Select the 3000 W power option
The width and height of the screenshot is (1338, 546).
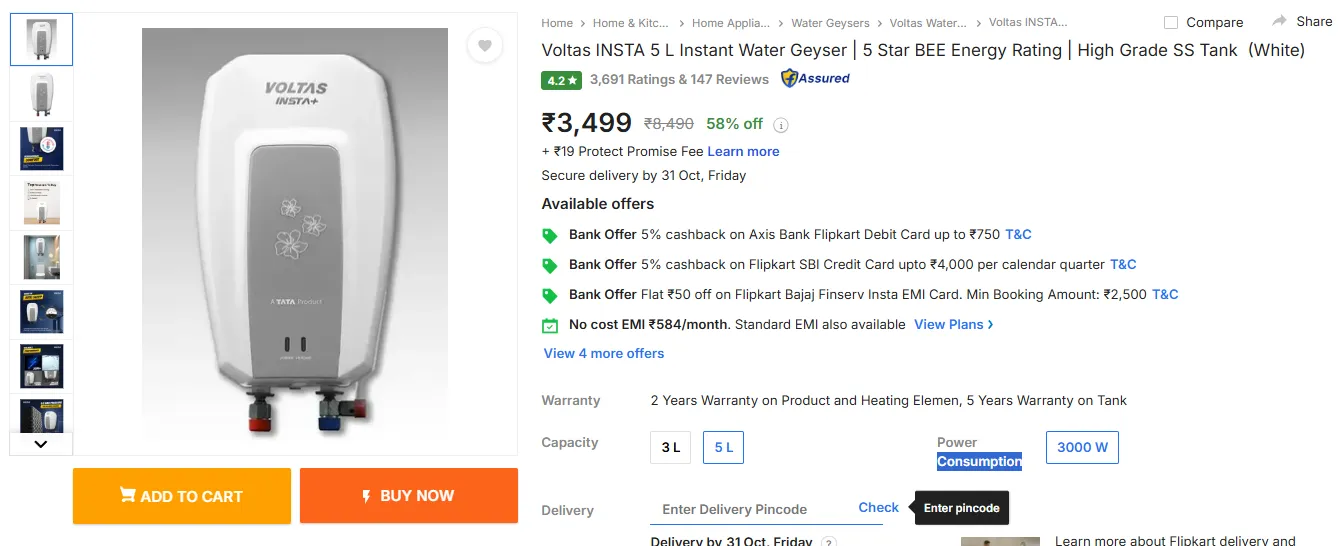(x=1082, y=447)
